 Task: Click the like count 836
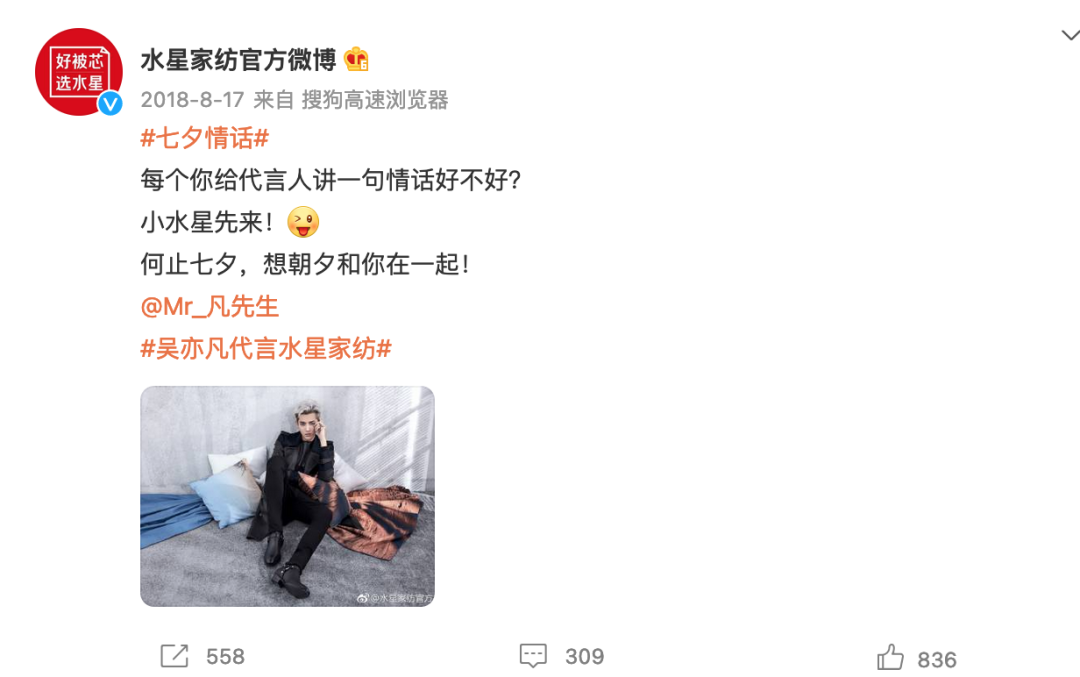(x=937, y=660)
